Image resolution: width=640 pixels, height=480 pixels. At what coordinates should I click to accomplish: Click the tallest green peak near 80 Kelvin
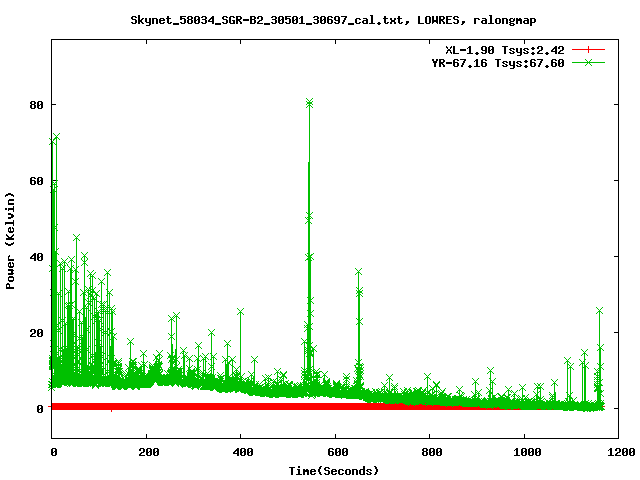point(309,102)
